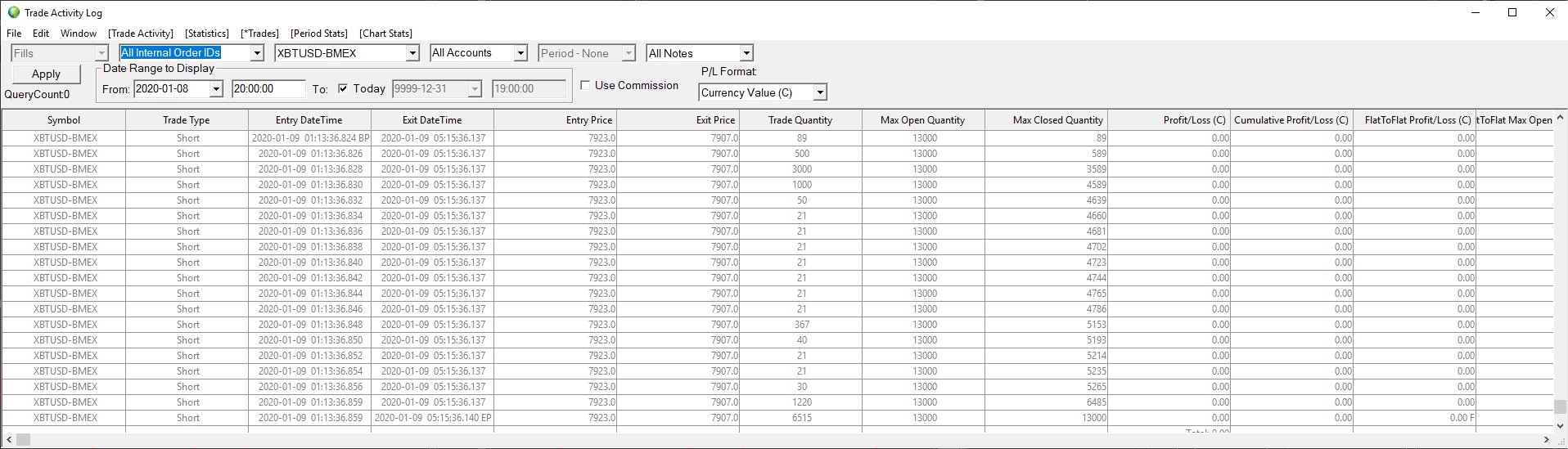This screenshot has width=1568, height=449.
Task: Switch to the [Chart Stats] view
Action: [x=385, y=34]
